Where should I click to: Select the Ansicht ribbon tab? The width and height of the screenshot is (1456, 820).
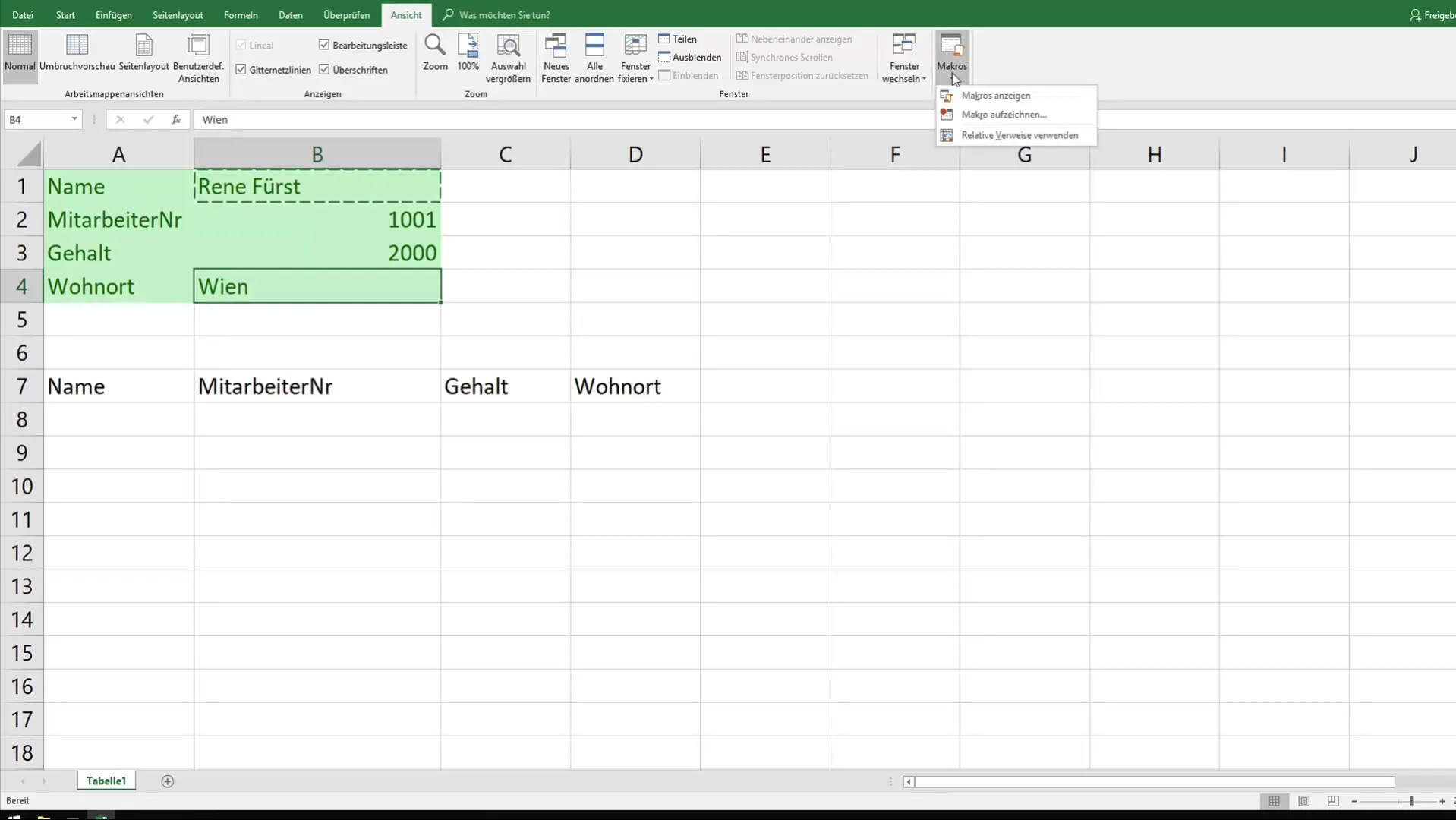pyautogui.click(x=406, y=15)
